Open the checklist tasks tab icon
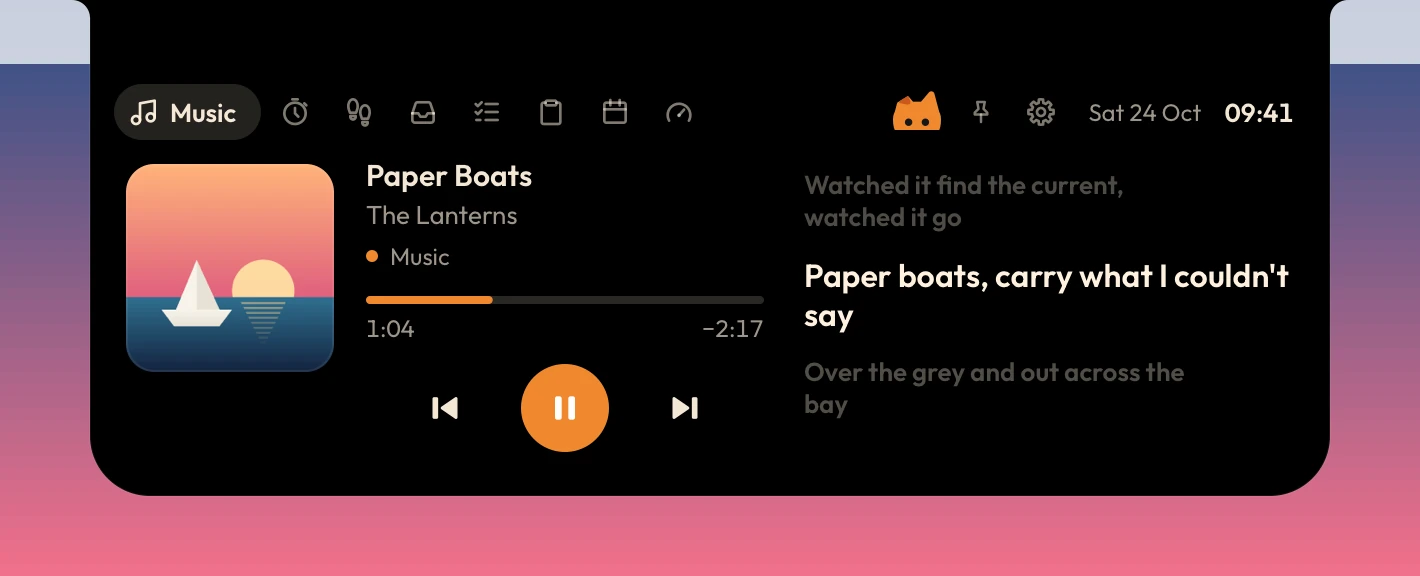 coord(487,112)
